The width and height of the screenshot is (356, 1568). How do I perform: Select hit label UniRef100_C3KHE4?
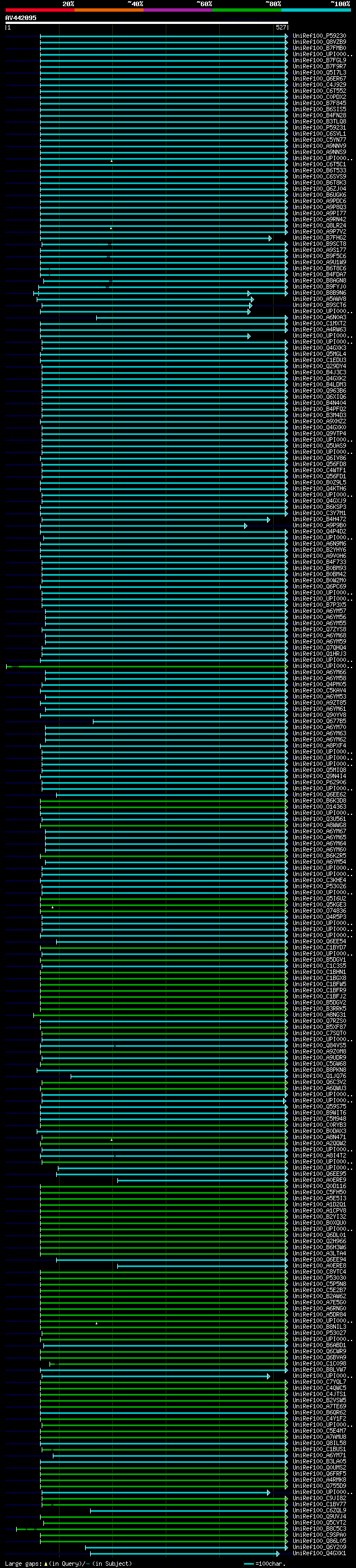(x=319, y=880)
